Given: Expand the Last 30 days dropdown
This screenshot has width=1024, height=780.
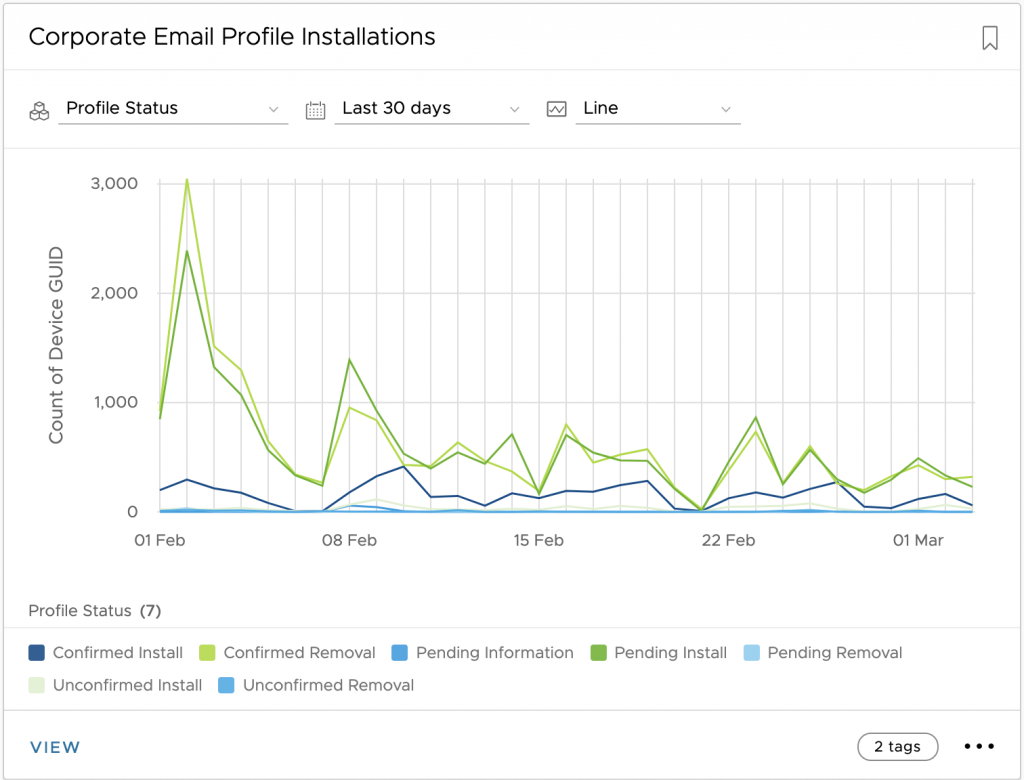Looking at the screenshot, I should pyautogui.click(x=431, y=109).
